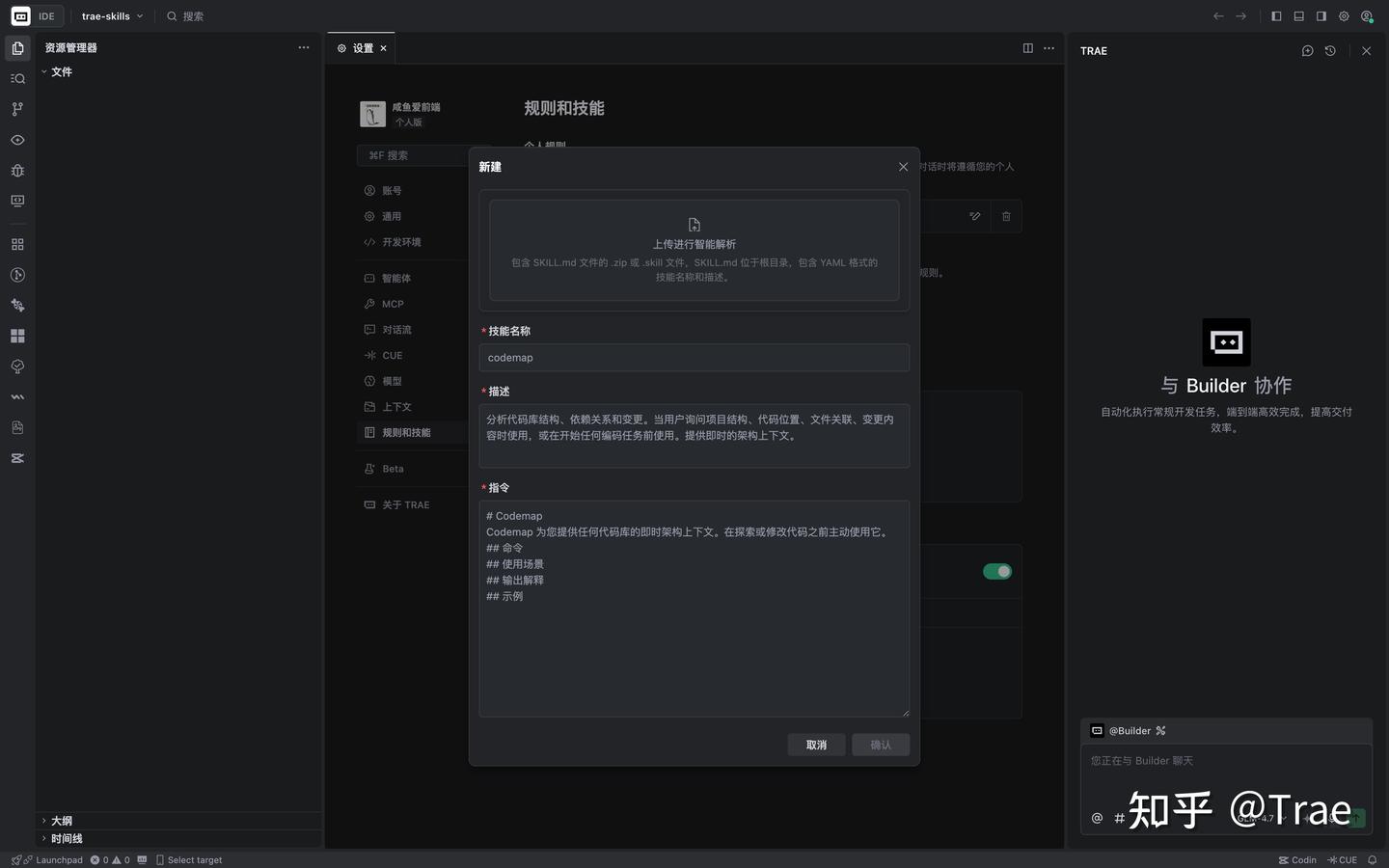Navigate forward with the right arrow
Image resolution: width=1389 pixels, height=868 pixels.
[1241, 16]
